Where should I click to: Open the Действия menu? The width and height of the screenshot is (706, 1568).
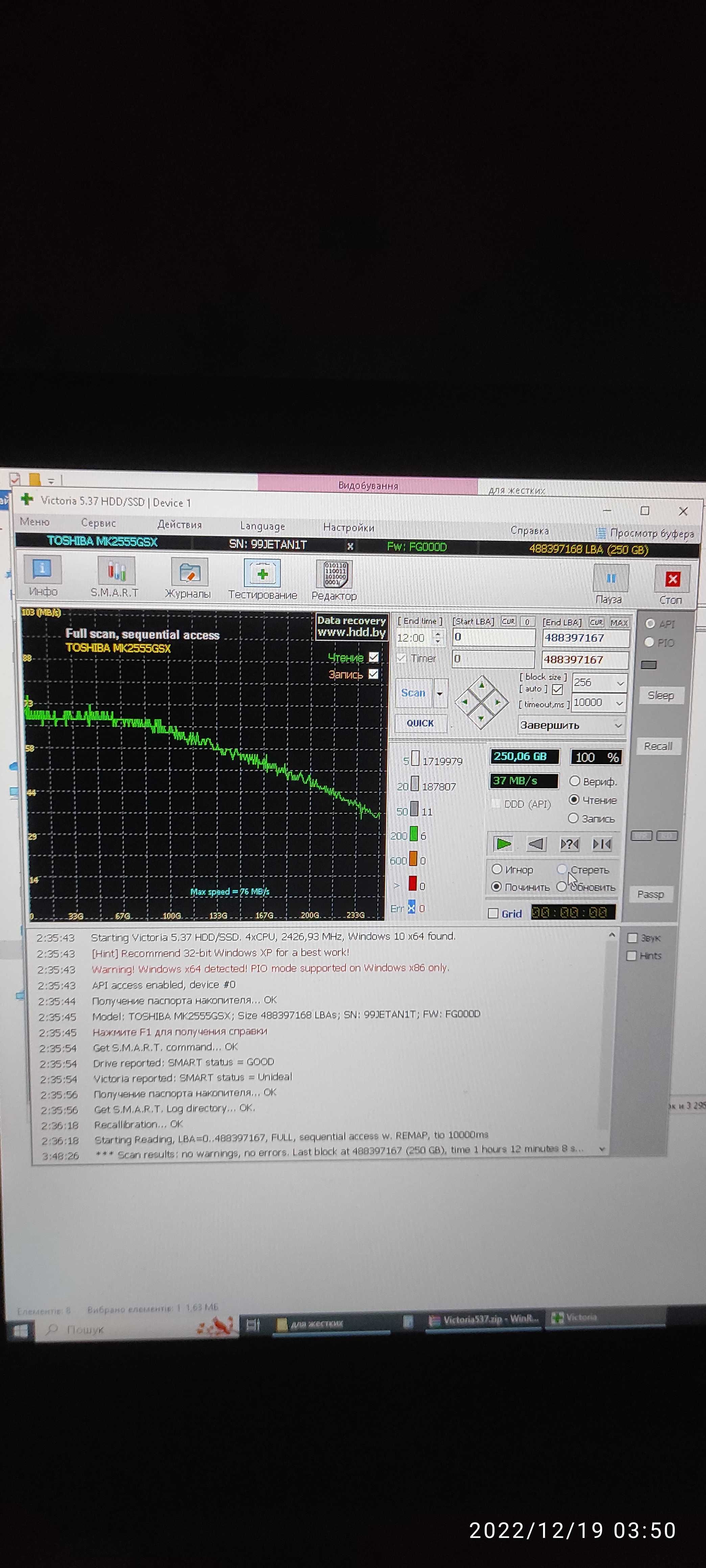point(180,525)
